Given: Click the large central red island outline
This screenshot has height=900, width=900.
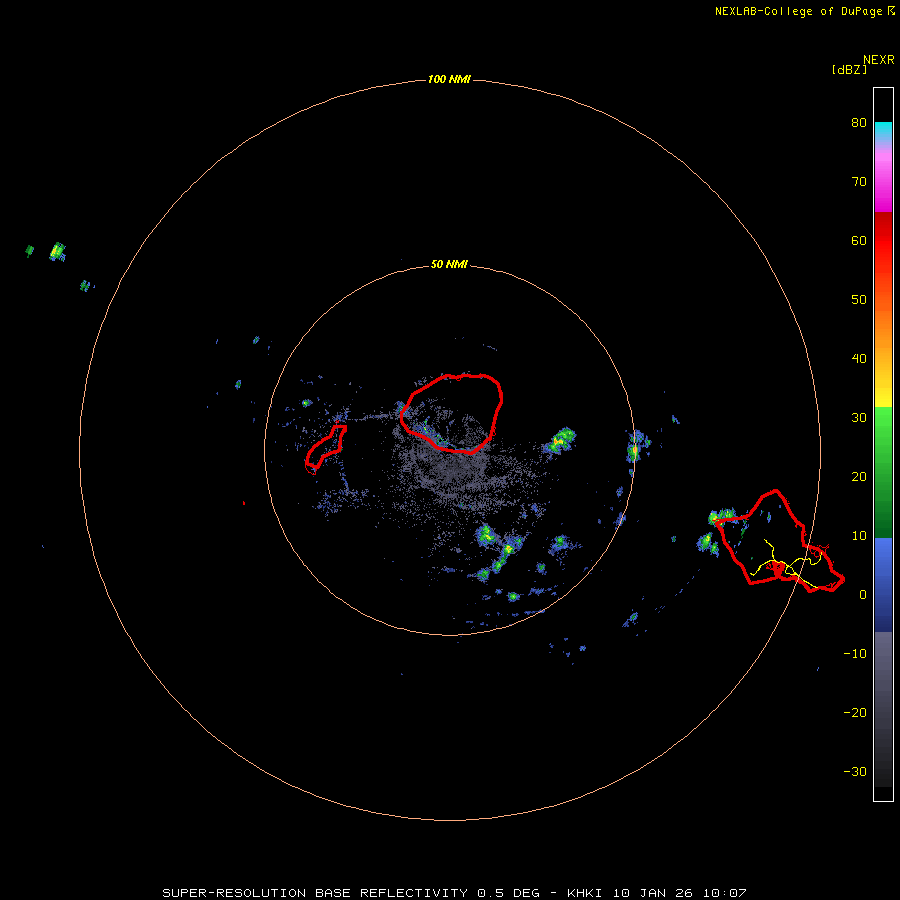Looking at the screenshot, I should coord(451,413).
